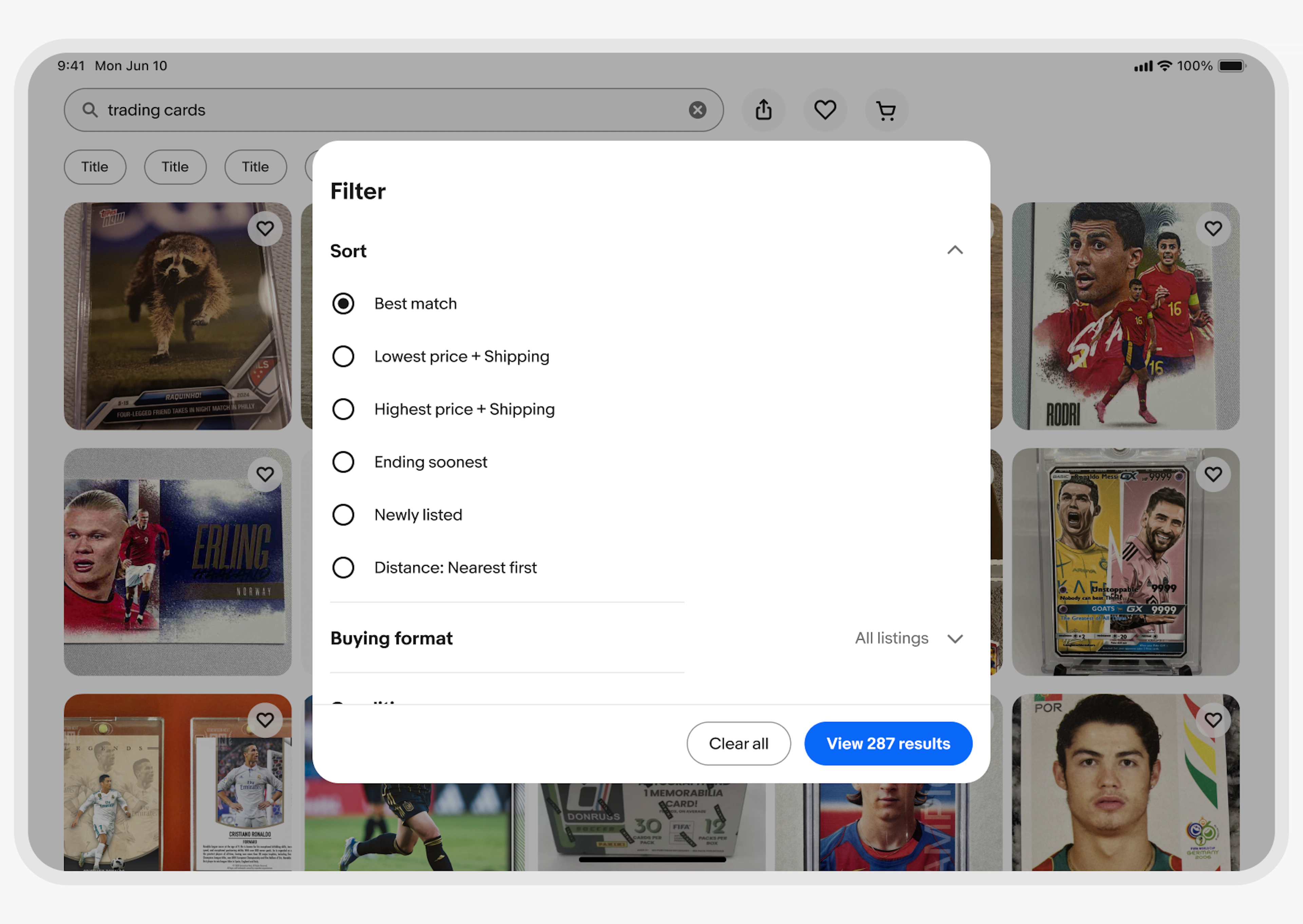Viewport: 1303px width, 924px height.
Task: Favorite the raccoon Topps Now card
Action: point(265,229)
